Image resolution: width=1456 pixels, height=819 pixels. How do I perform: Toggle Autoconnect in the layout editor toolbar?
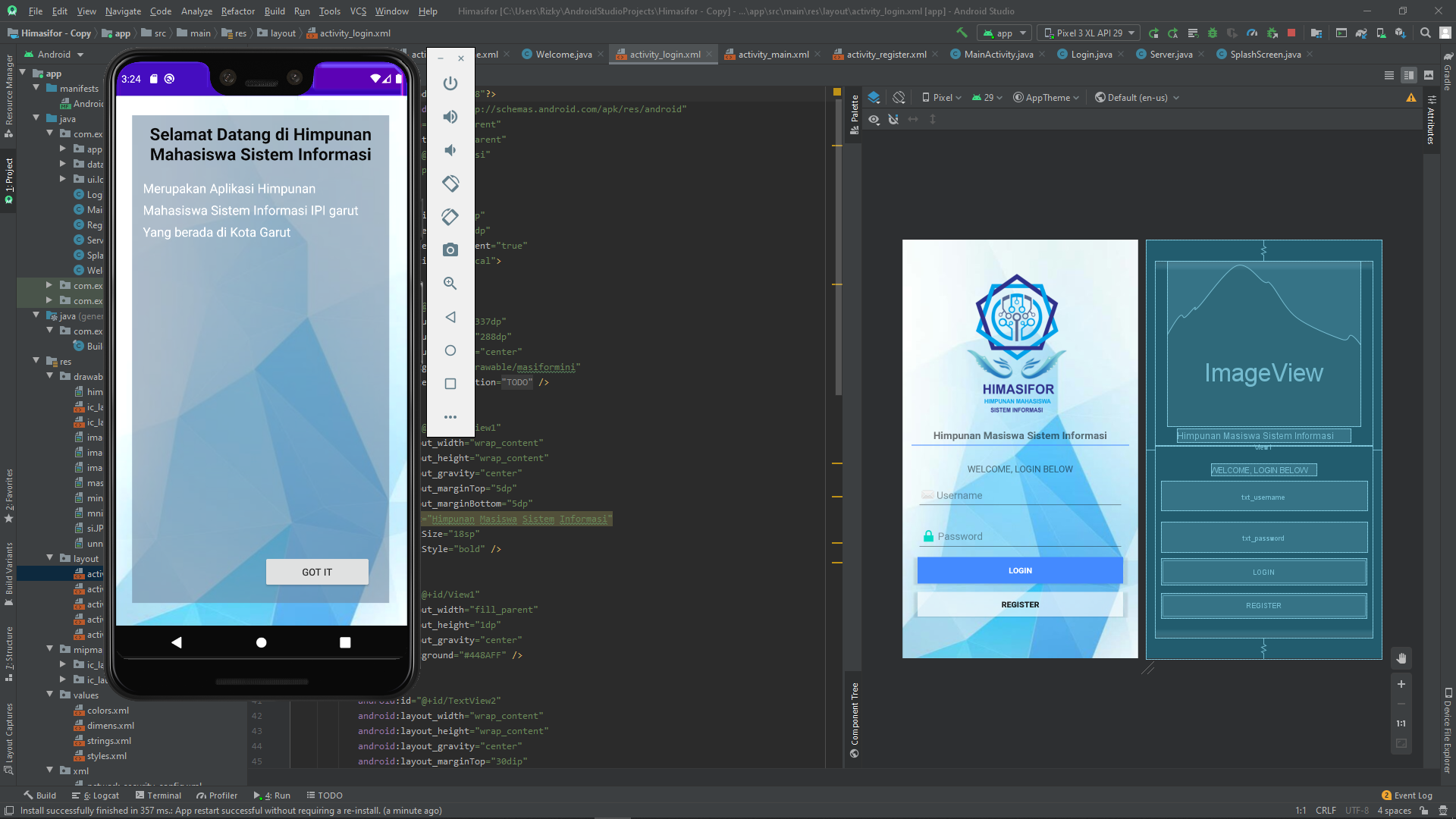click(894, 119)
